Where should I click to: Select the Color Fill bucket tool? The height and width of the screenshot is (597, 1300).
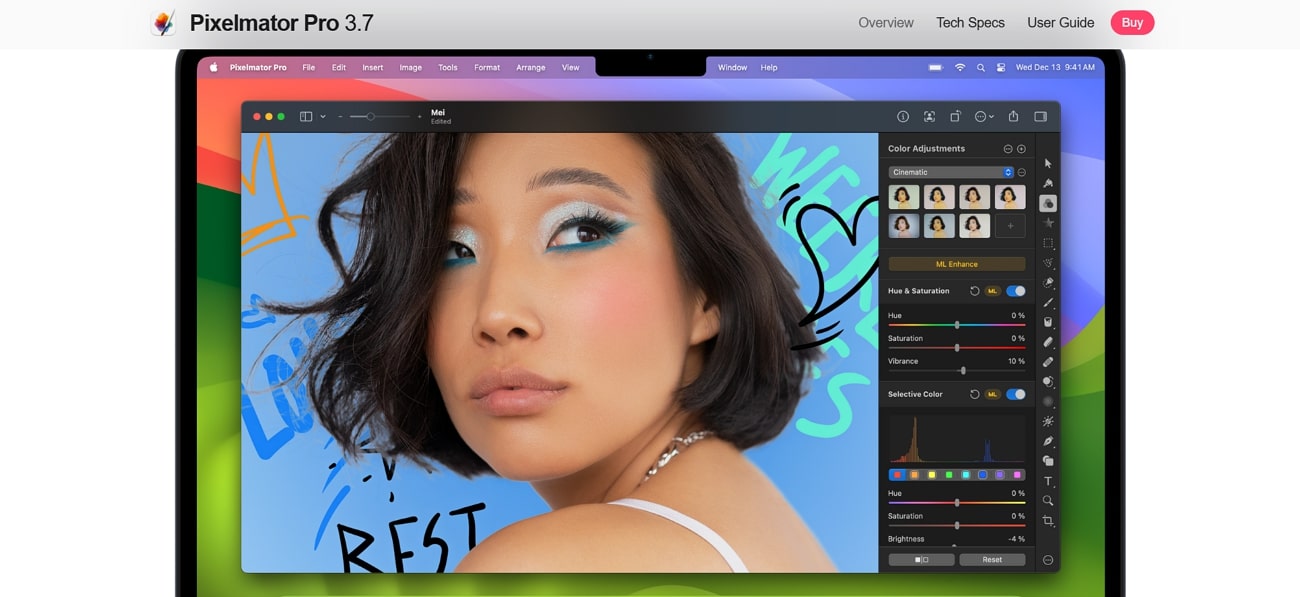tap(1048, 322)
